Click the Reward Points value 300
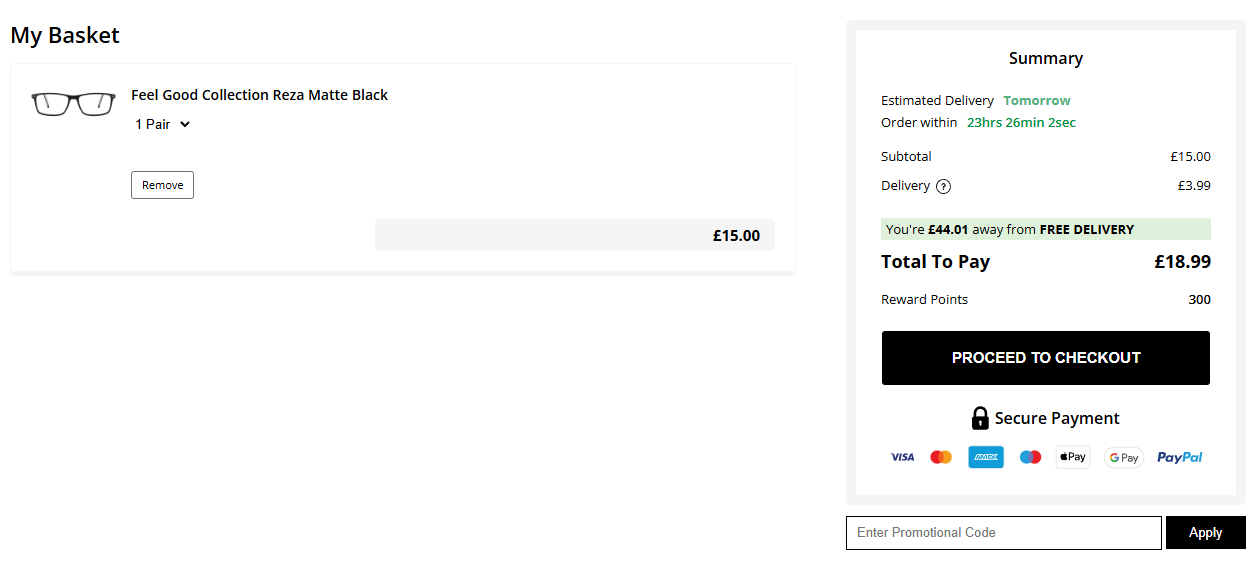Viewport: 1255px width, 573px height. [1199, 300]
